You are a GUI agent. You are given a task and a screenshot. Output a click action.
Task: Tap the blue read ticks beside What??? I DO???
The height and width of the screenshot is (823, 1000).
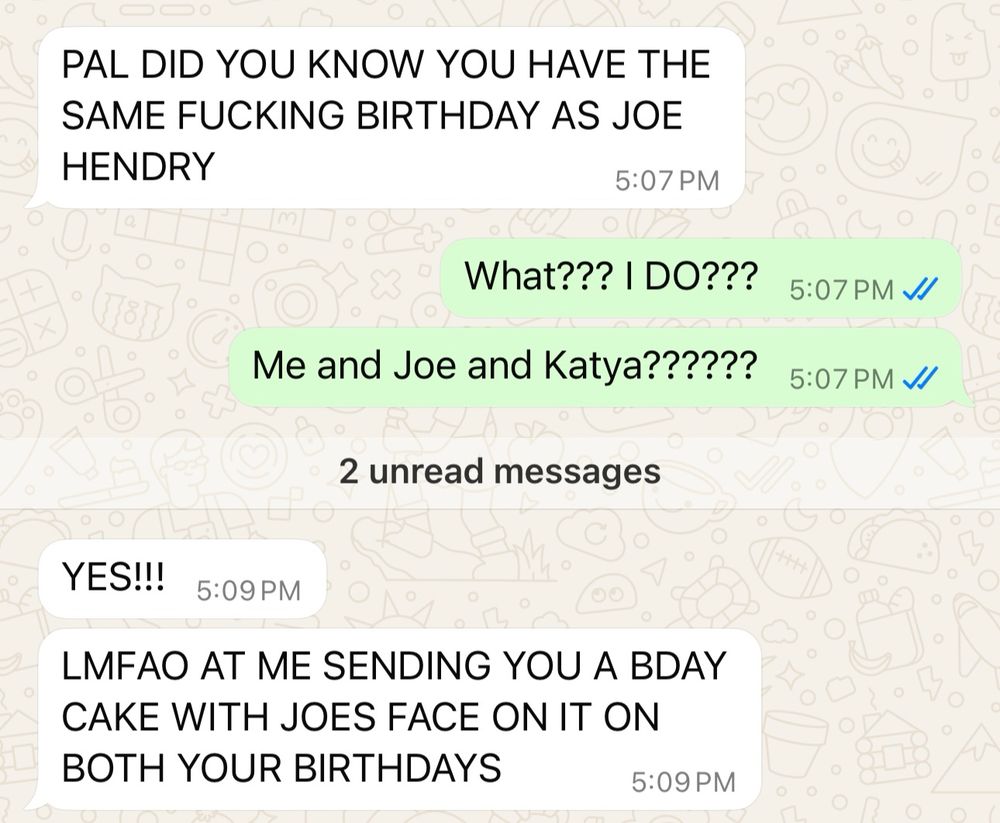(920, 290)
